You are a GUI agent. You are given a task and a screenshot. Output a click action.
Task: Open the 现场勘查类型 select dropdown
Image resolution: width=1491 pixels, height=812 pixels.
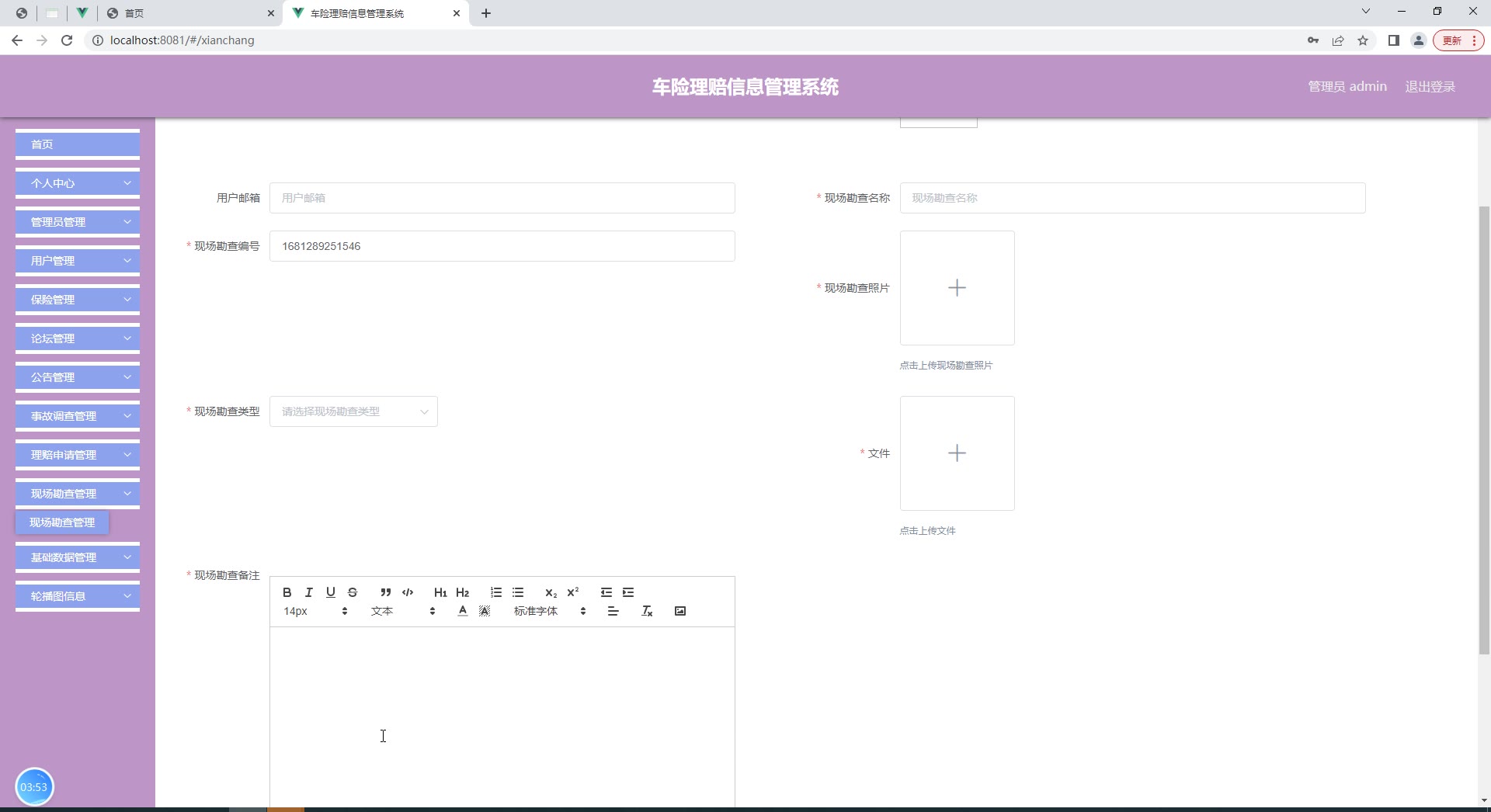pos(353,411)
